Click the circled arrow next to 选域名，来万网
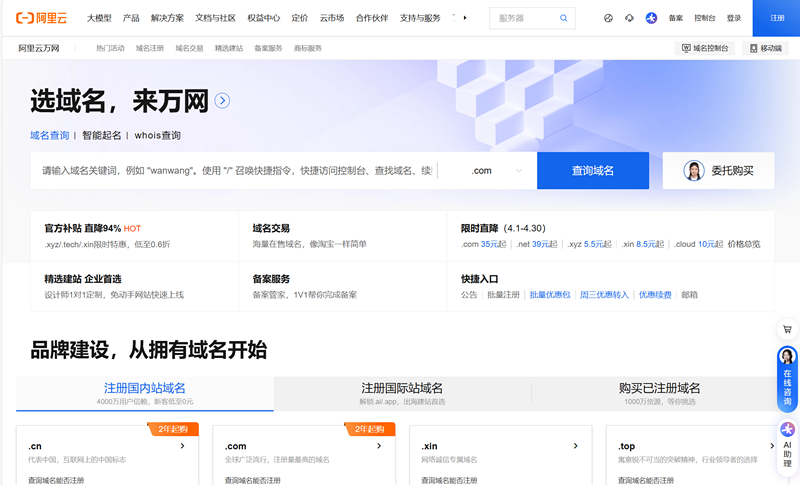800x485 pixels. click(222, 100)
